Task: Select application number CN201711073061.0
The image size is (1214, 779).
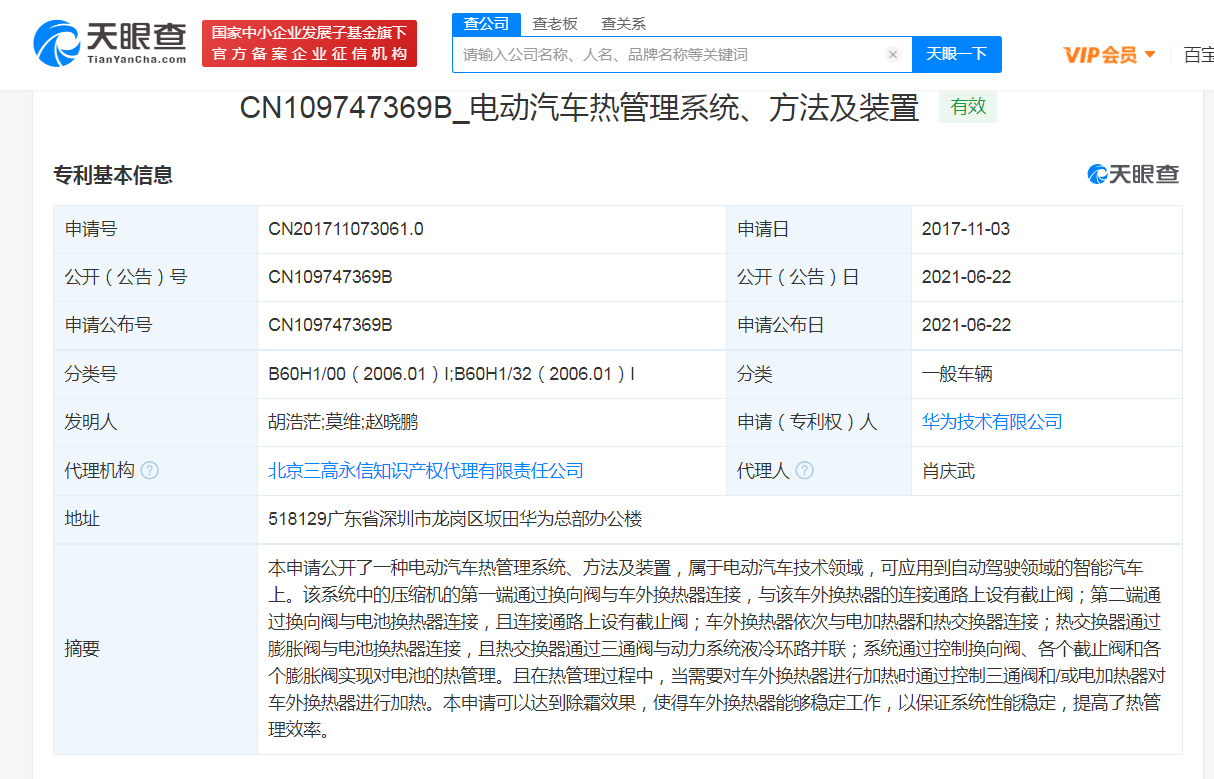Action: pos(346,229)
